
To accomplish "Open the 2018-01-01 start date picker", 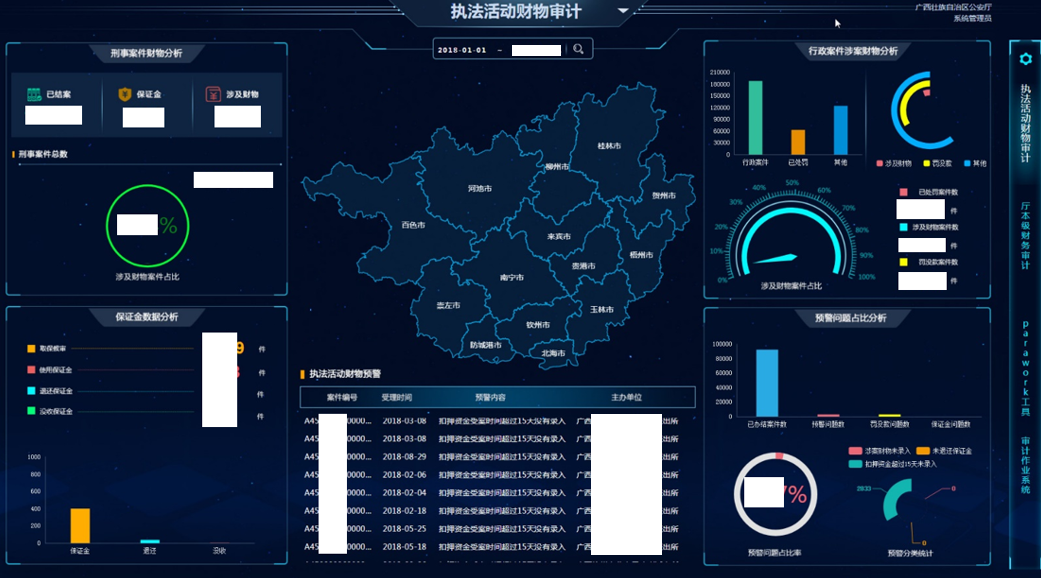I will [x=462, y=49].
